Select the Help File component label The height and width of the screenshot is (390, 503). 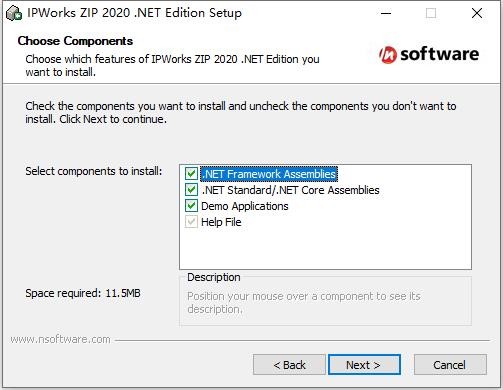[221, 222]
